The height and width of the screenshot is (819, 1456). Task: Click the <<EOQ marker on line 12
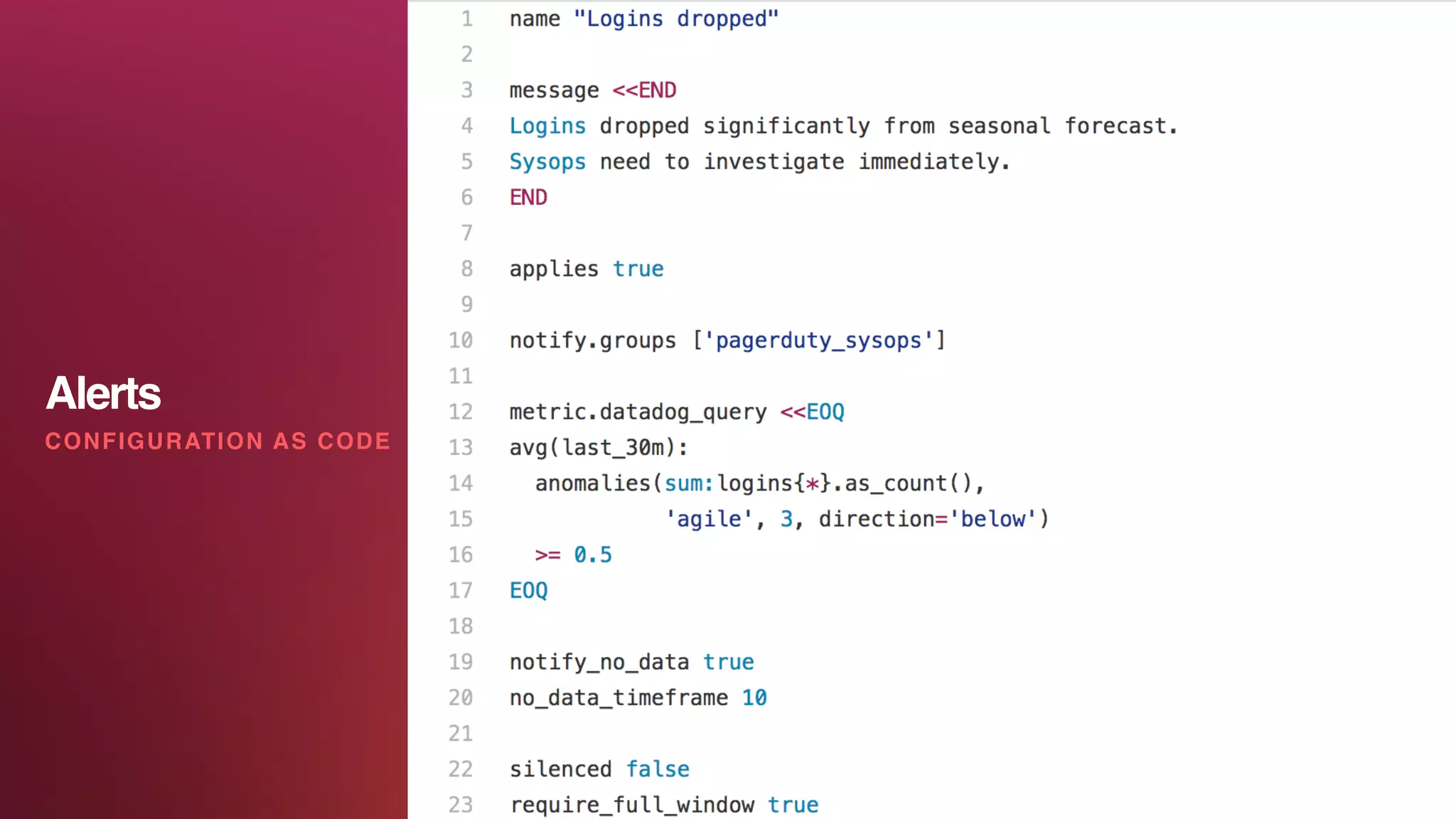(x=812, y=412)
